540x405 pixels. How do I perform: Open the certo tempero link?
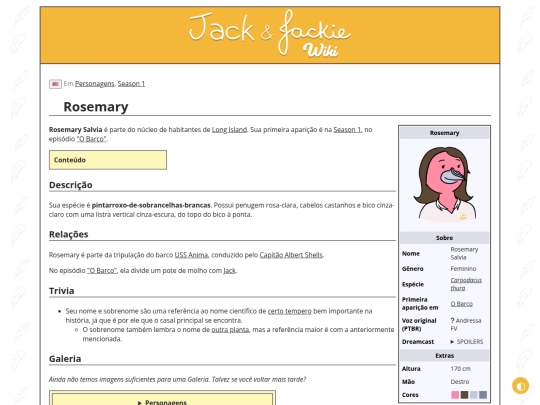[290, 311]
